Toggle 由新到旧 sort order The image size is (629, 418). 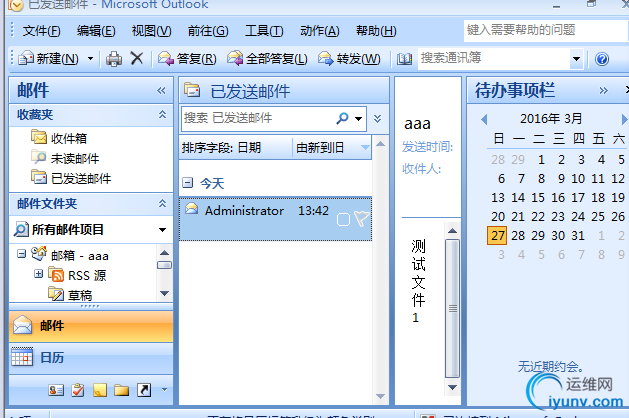click(332, 148)
